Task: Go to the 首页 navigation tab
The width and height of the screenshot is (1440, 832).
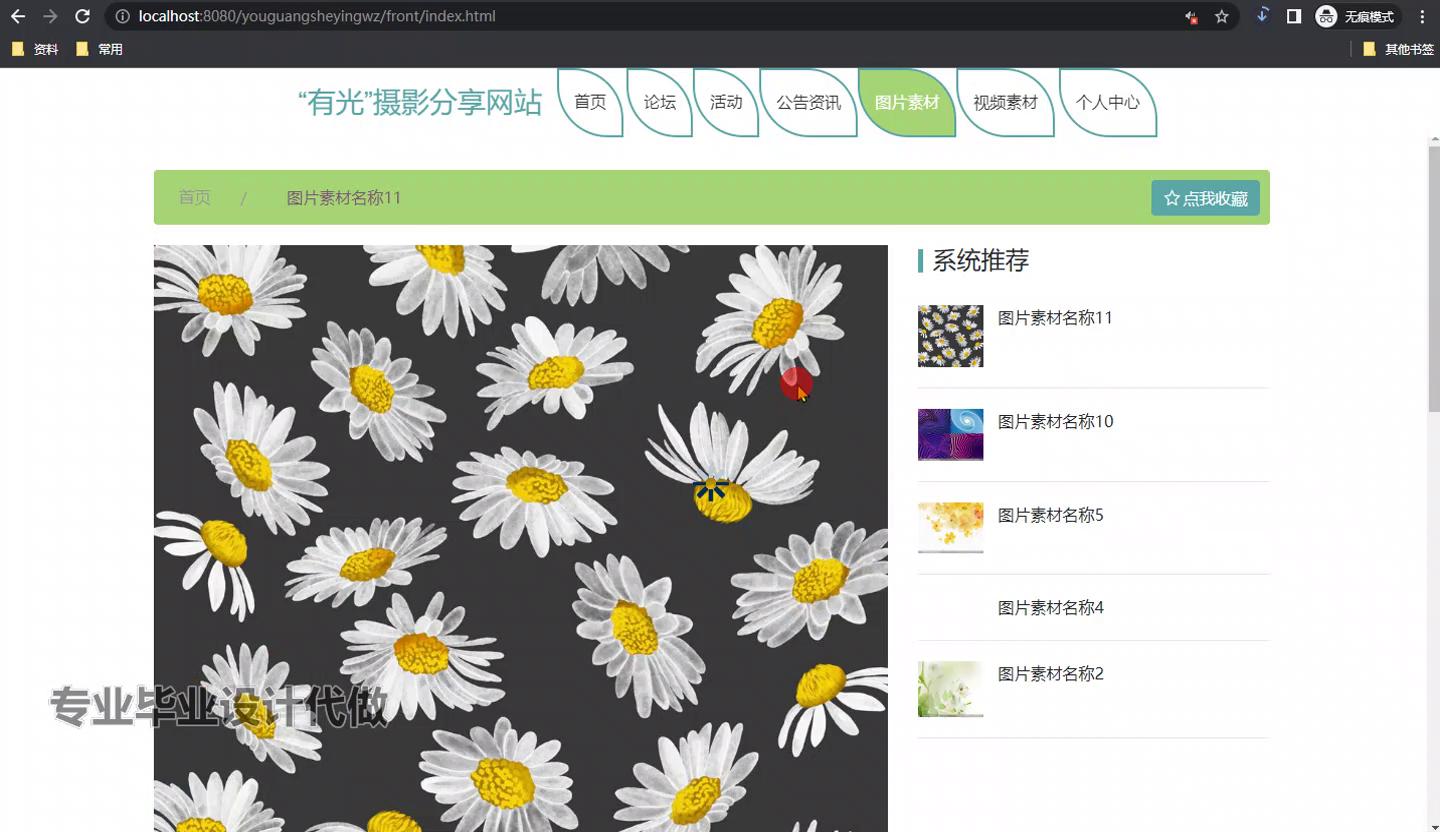Action: pyautogui.click(x=590, y=102)
